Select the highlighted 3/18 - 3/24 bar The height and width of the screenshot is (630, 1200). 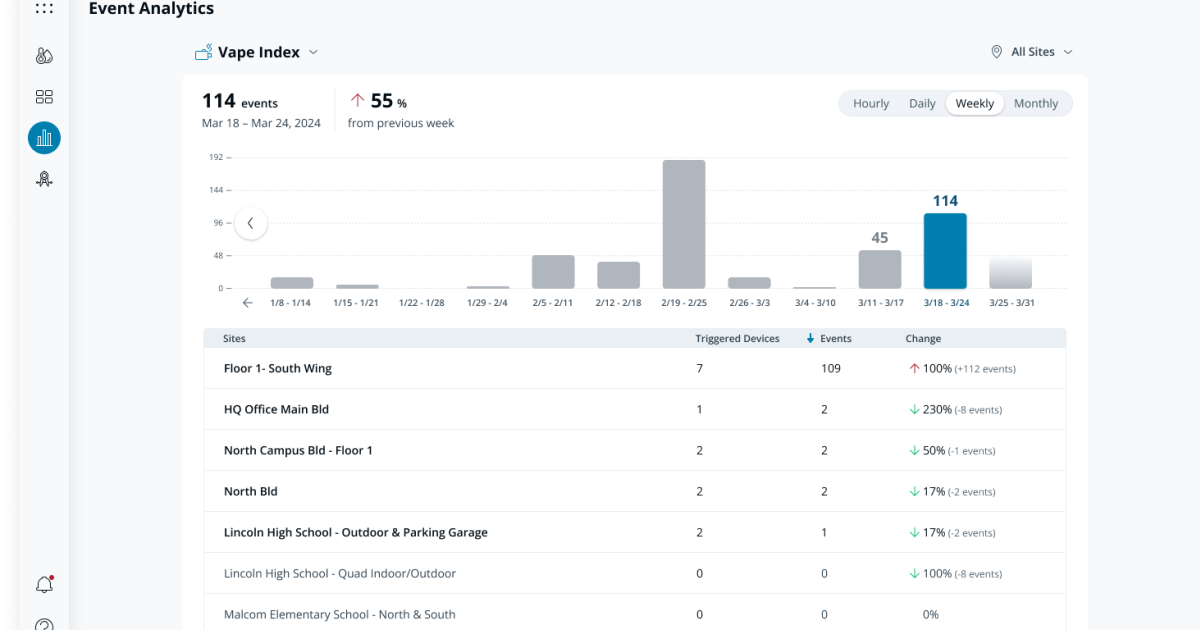click(945, 251)
